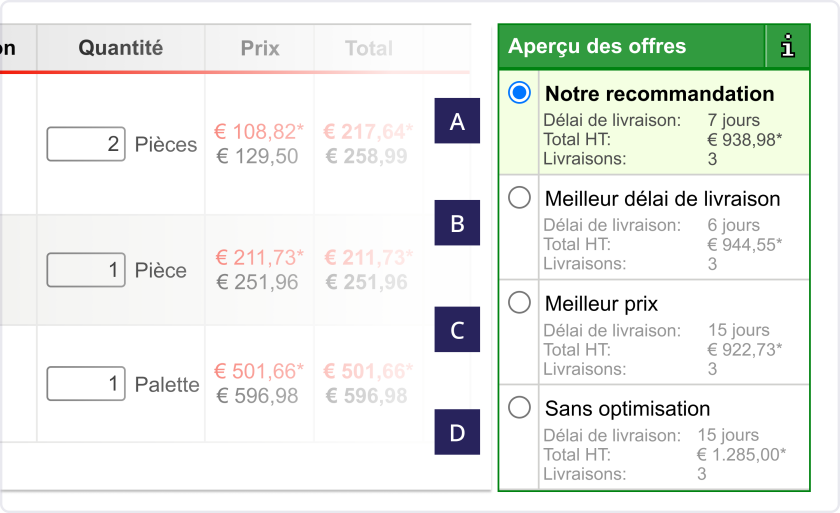Click the Total column header
The height and width of the screenshot is (513, 840).
(369, 48)
